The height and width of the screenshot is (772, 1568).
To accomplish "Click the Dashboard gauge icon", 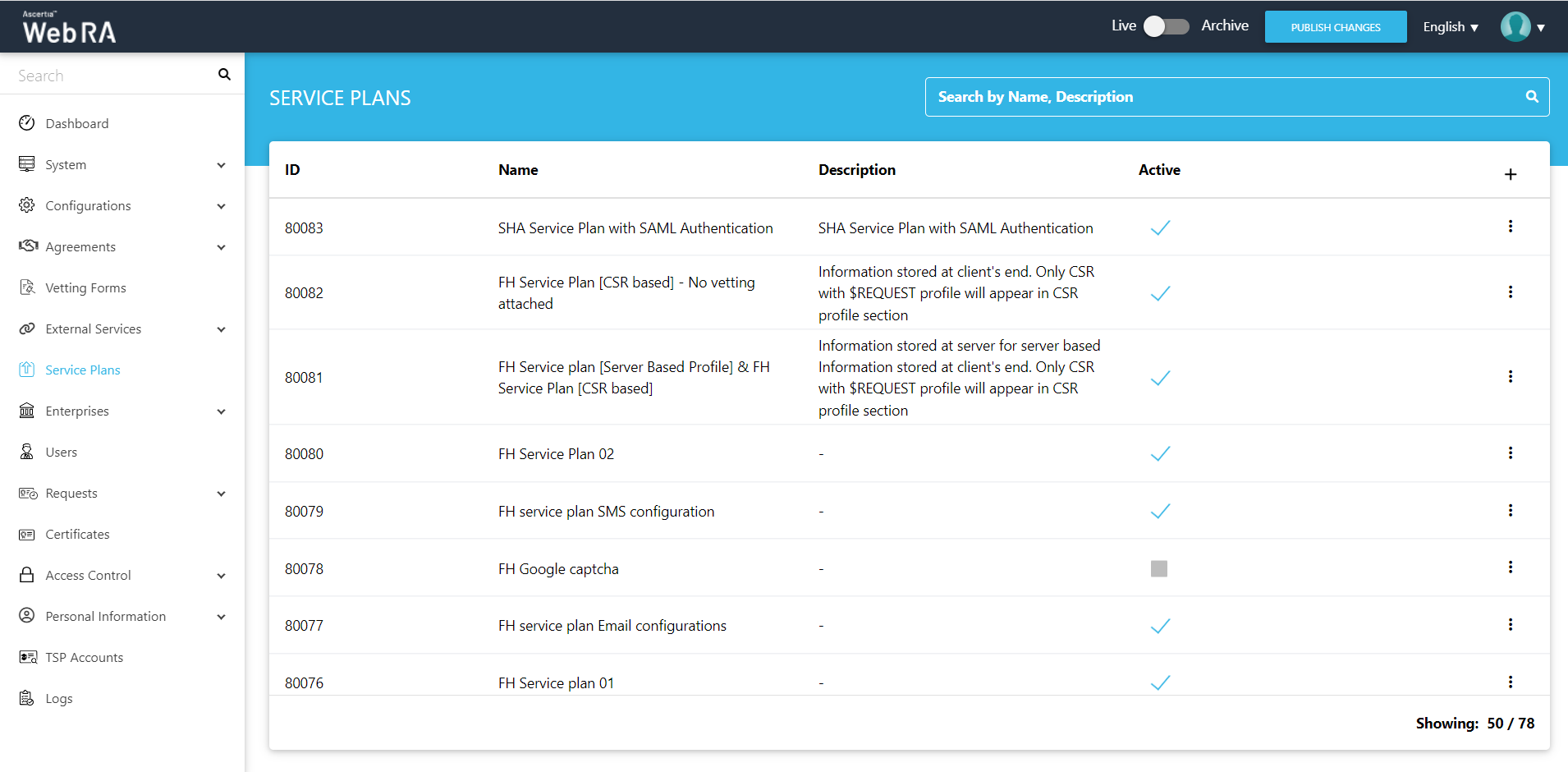I will (x=27, y=123).
